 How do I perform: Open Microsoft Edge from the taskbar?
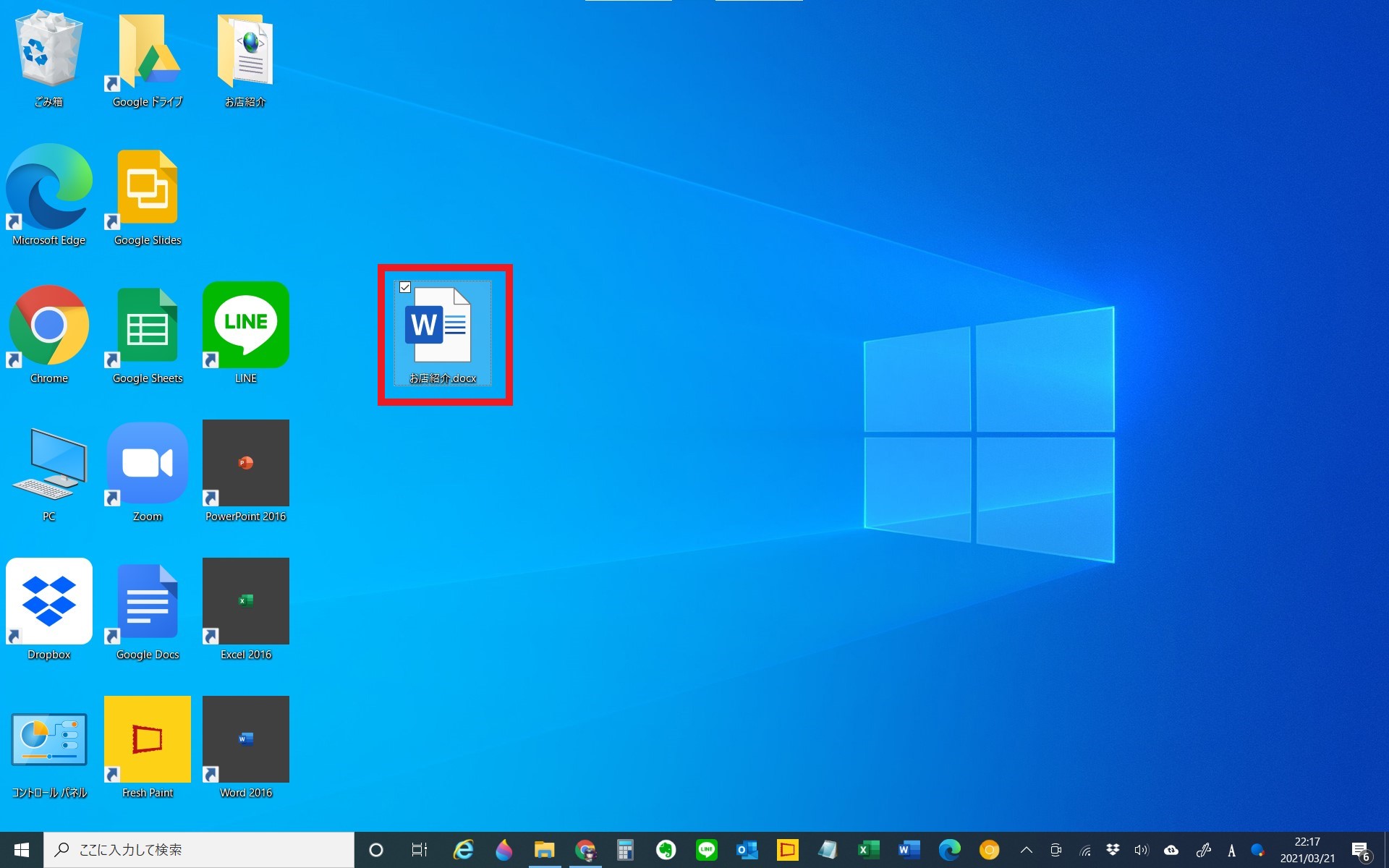[x=950, y=850]
